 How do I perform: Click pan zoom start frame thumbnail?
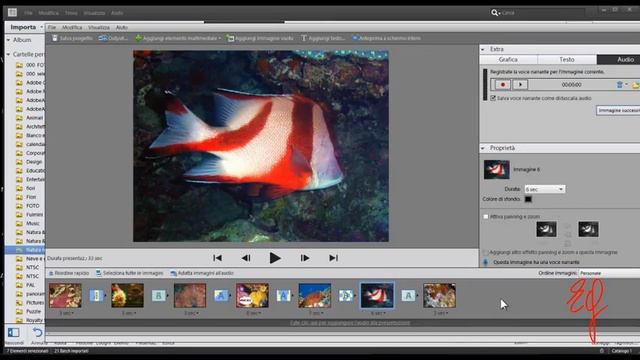coord(546,229)
